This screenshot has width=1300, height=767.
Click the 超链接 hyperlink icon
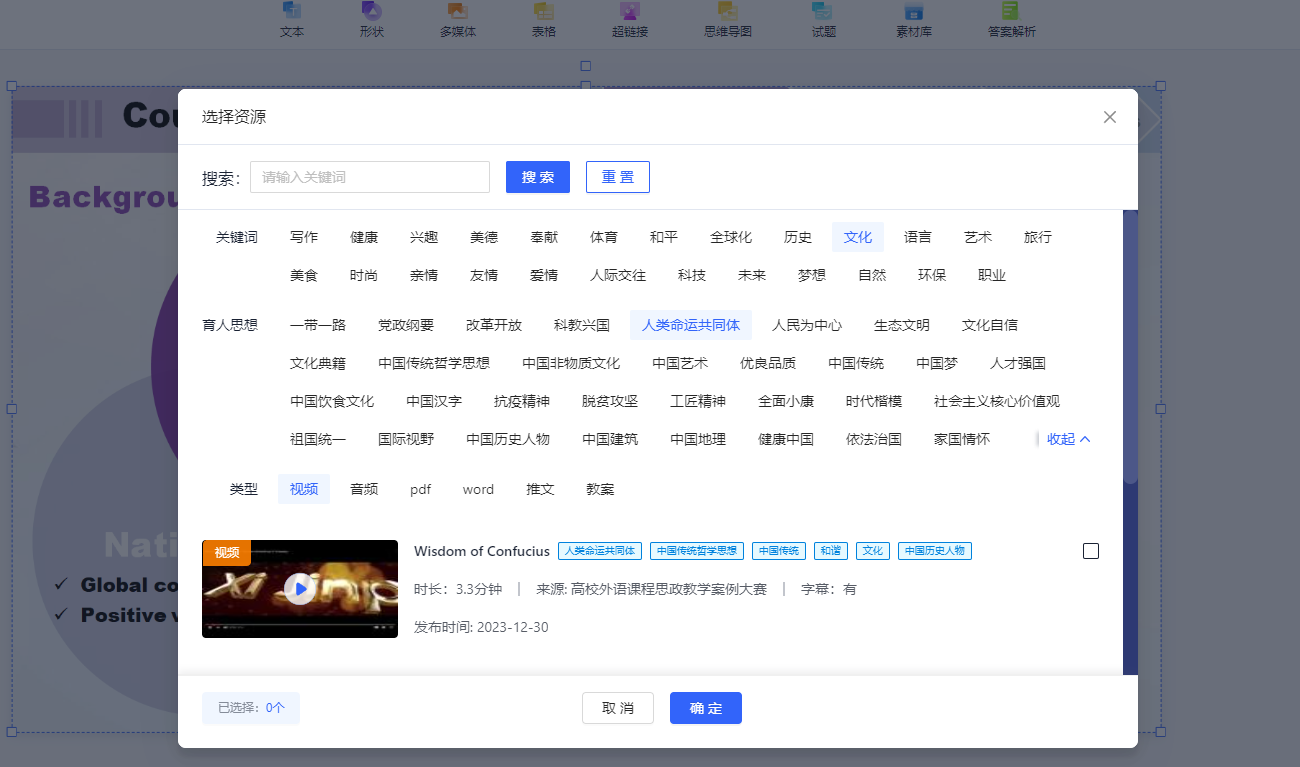[630, 12]
